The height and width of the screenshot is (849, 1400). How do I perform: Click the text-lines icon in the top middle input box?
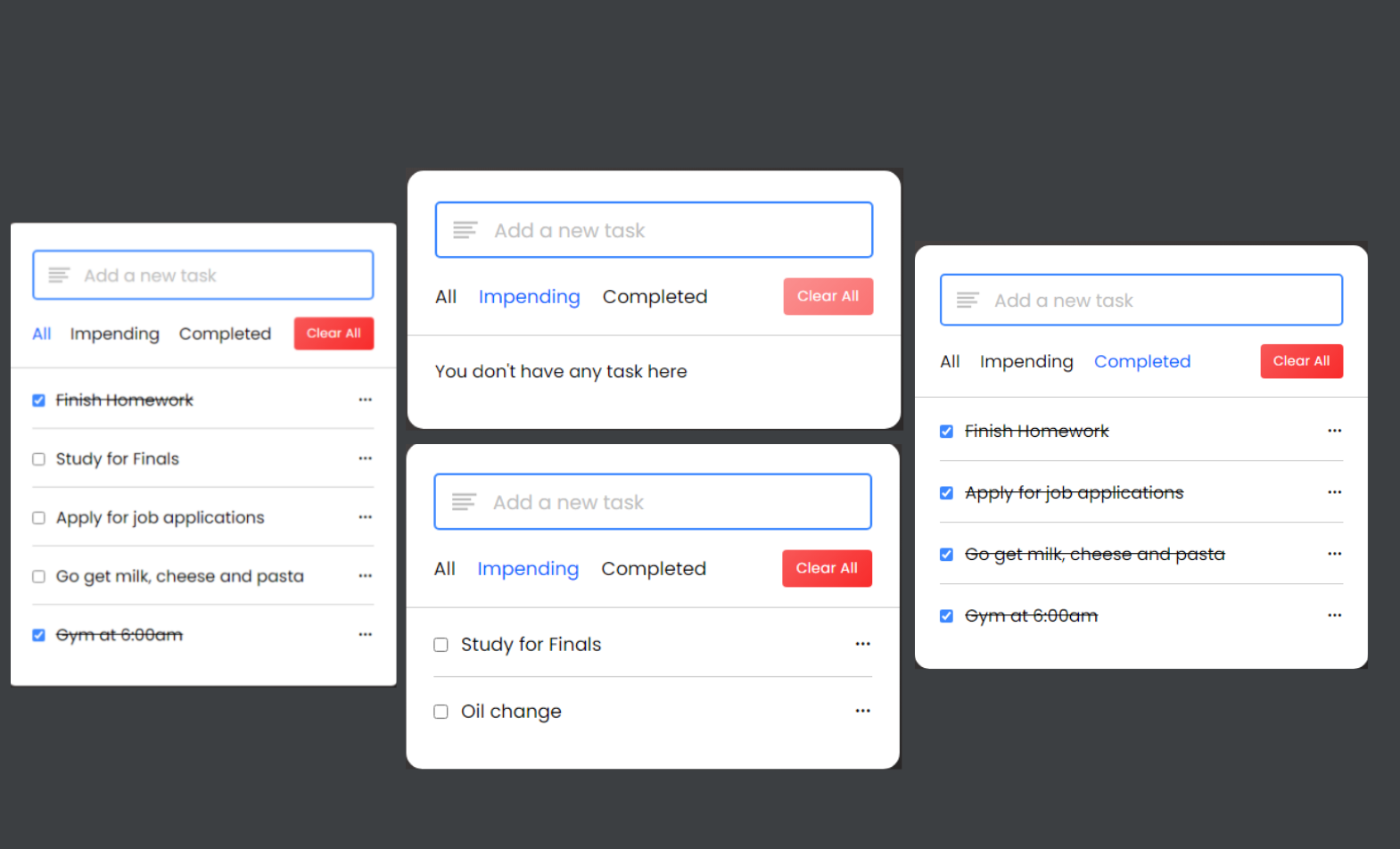[x=465, y=230]
